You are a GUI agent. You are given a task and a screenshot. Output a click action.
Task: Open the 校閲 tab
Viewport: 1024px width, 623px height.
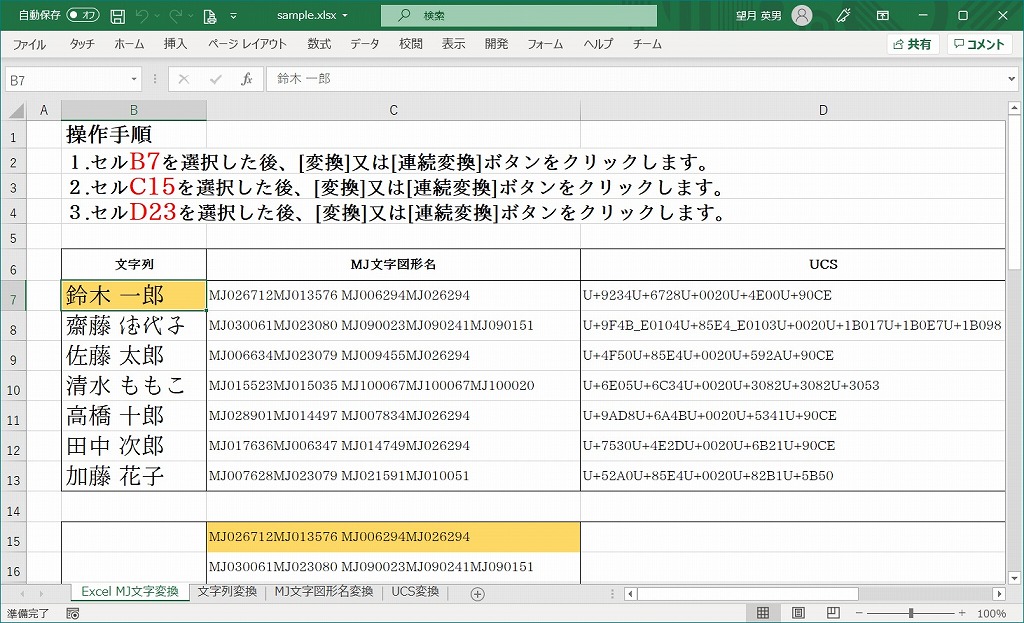[x=411, y=44]
